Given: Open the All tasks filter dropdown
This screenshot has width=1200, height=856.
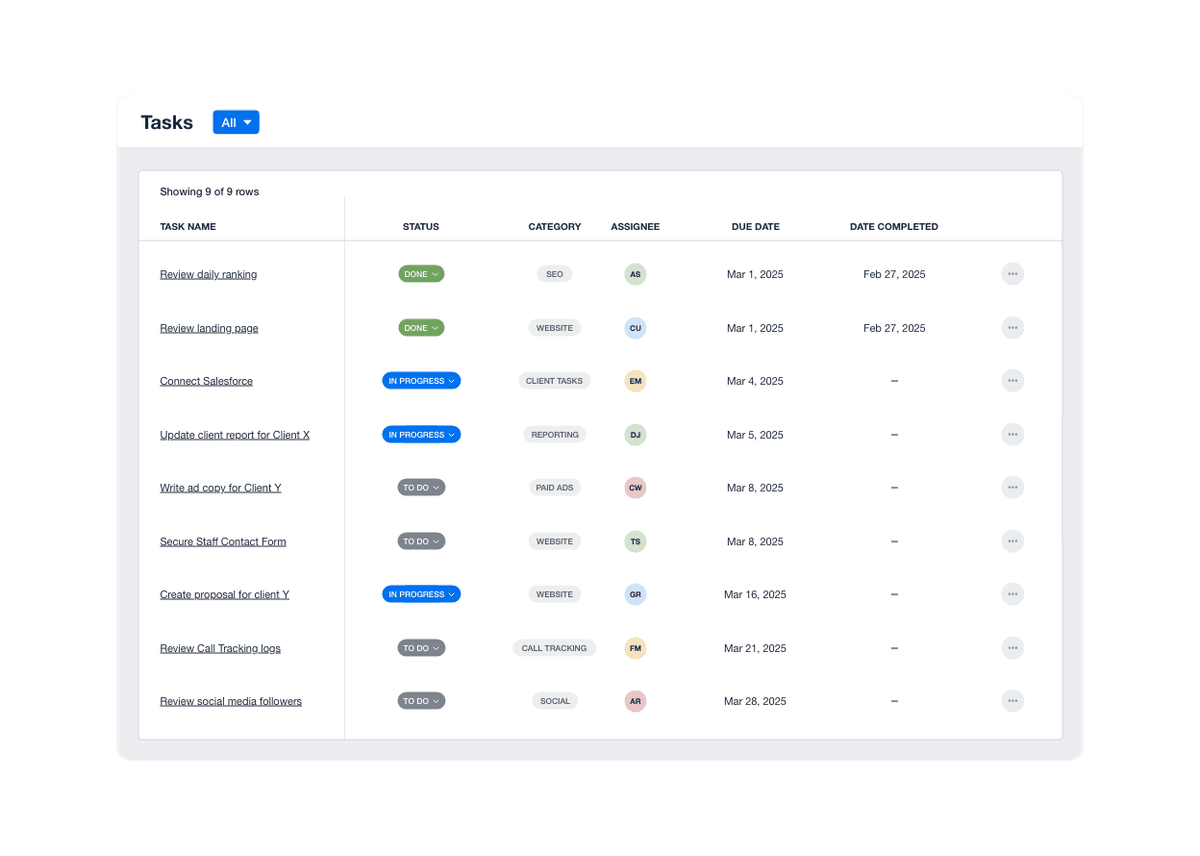Looking at the screenshot, I should click(236, 122).
